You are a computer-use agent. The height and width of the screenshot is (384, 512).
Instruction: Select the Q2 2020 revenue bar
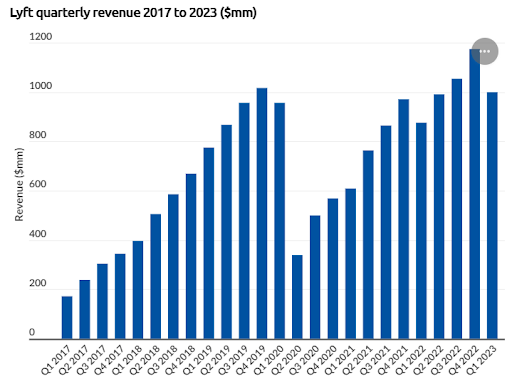[x=297, y=297]
